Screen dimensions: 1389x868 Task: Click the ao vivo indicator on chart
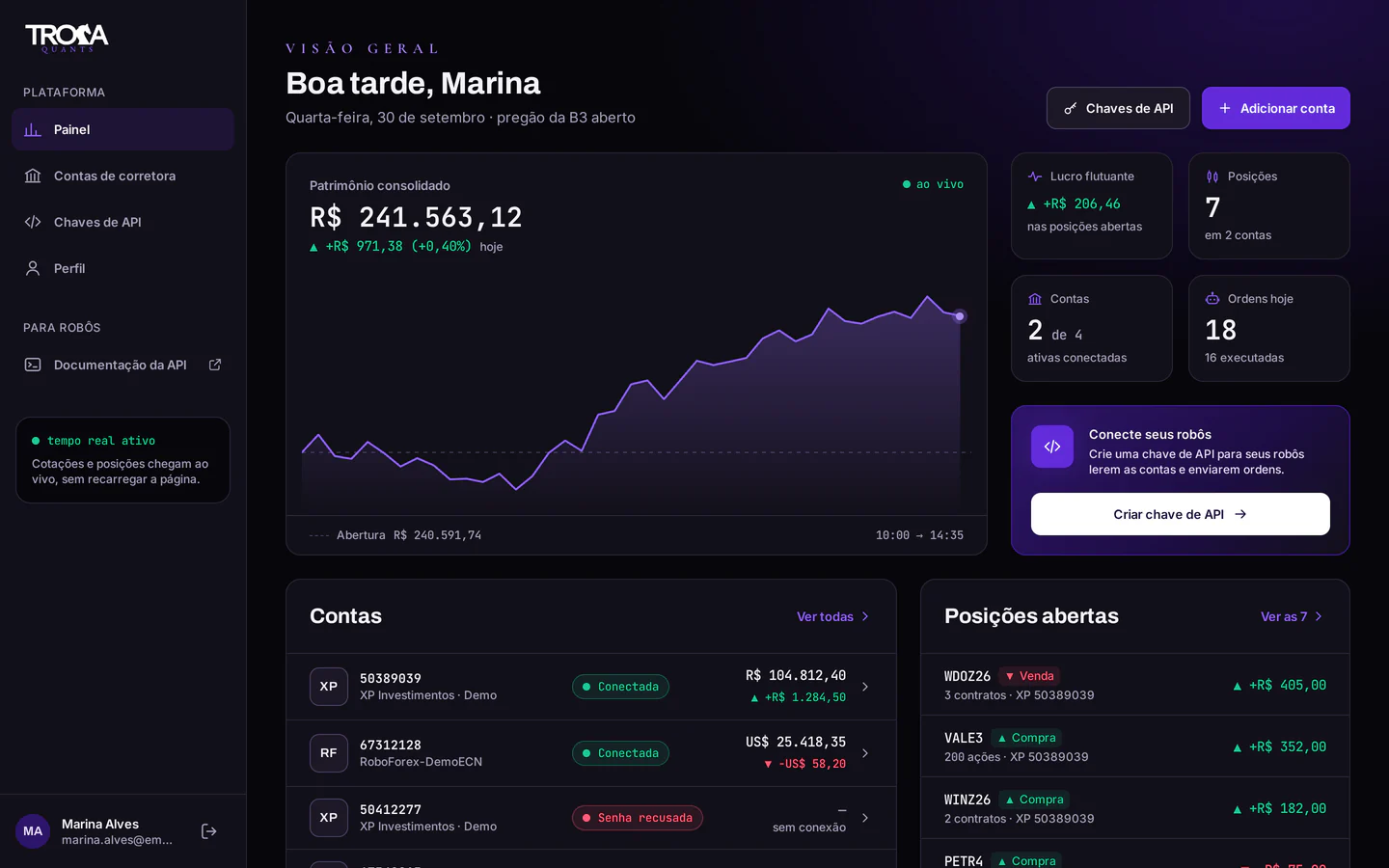(x=933, y=184)
